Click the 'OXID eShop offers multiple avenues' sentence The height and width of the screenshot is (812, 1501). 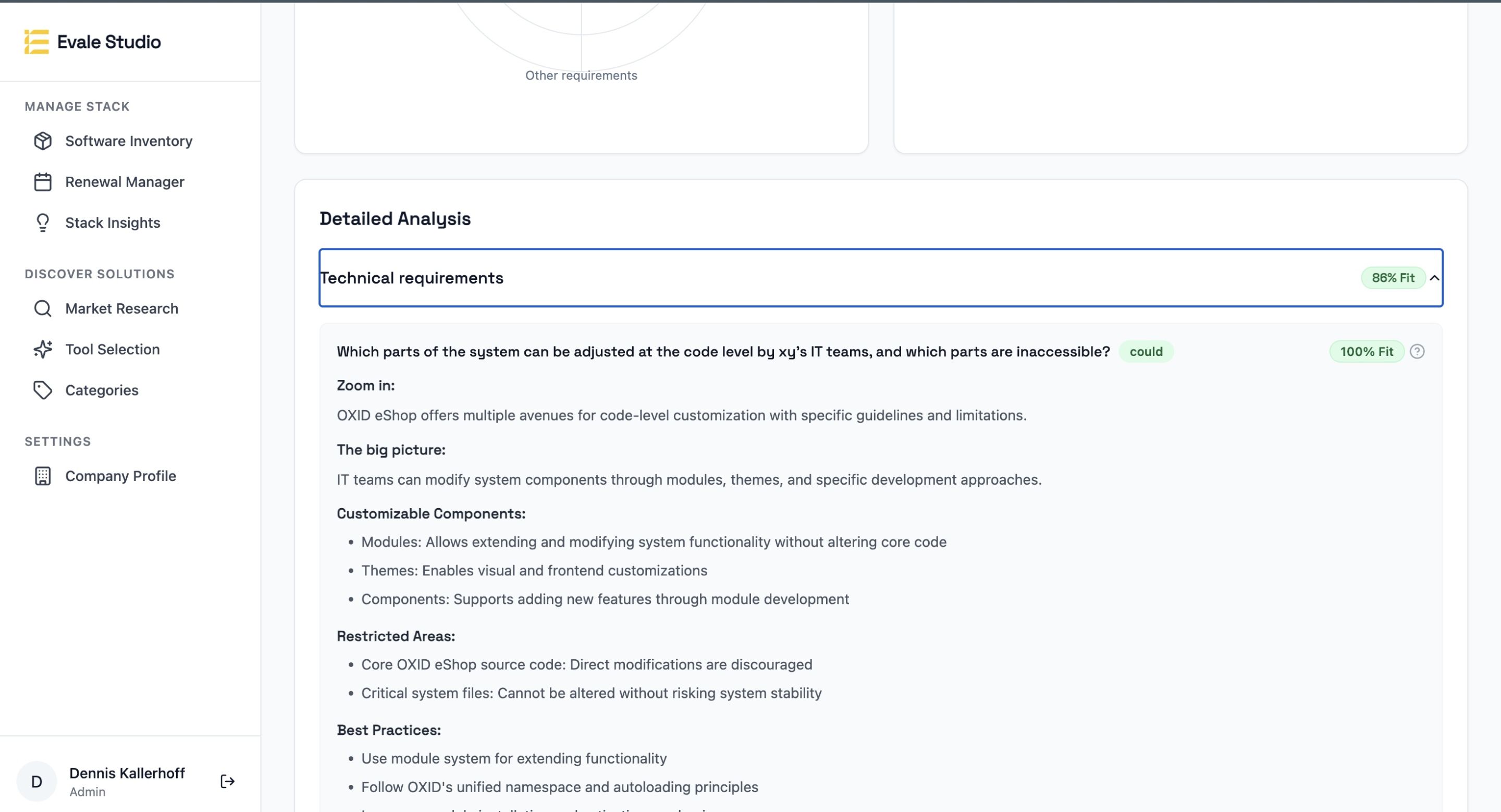tap(682, 415)
